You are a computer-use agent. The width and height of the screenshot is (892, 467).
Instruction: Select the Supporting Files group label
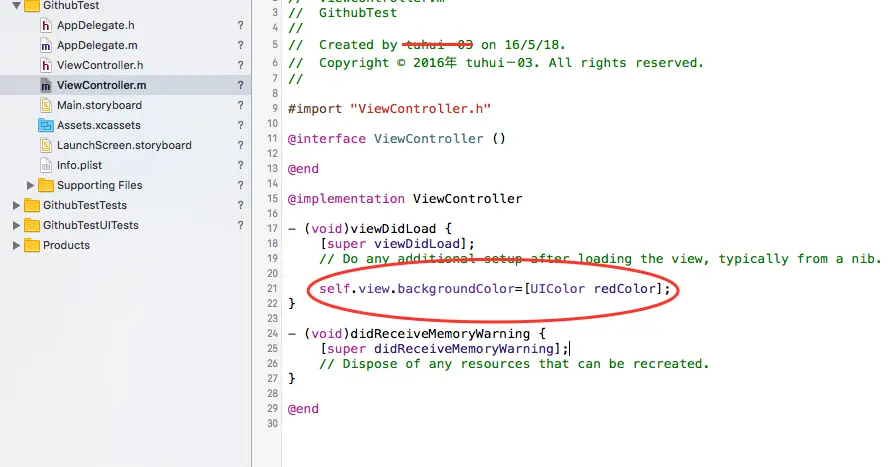[100, 185]
